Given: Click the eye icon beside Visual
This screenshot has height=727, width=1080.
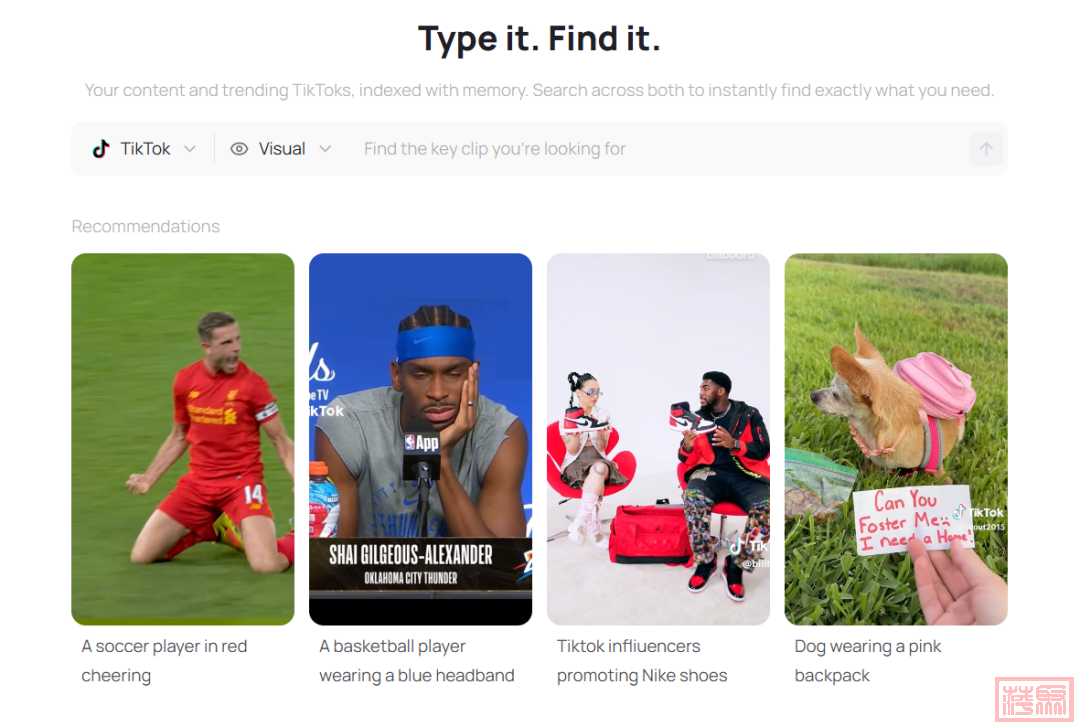Looking at the screenshot, I should pyautogui.click(x=239, y=149).
